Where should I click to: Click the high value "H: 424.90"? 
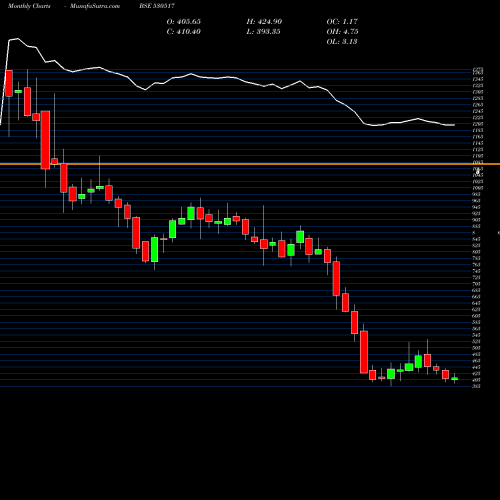[264, 22]
